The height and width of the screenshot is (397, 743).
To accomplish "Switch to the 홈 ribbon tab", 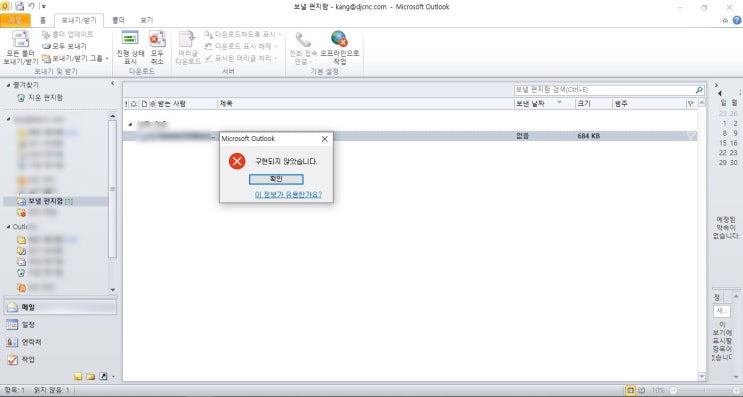I will (43, 20).
